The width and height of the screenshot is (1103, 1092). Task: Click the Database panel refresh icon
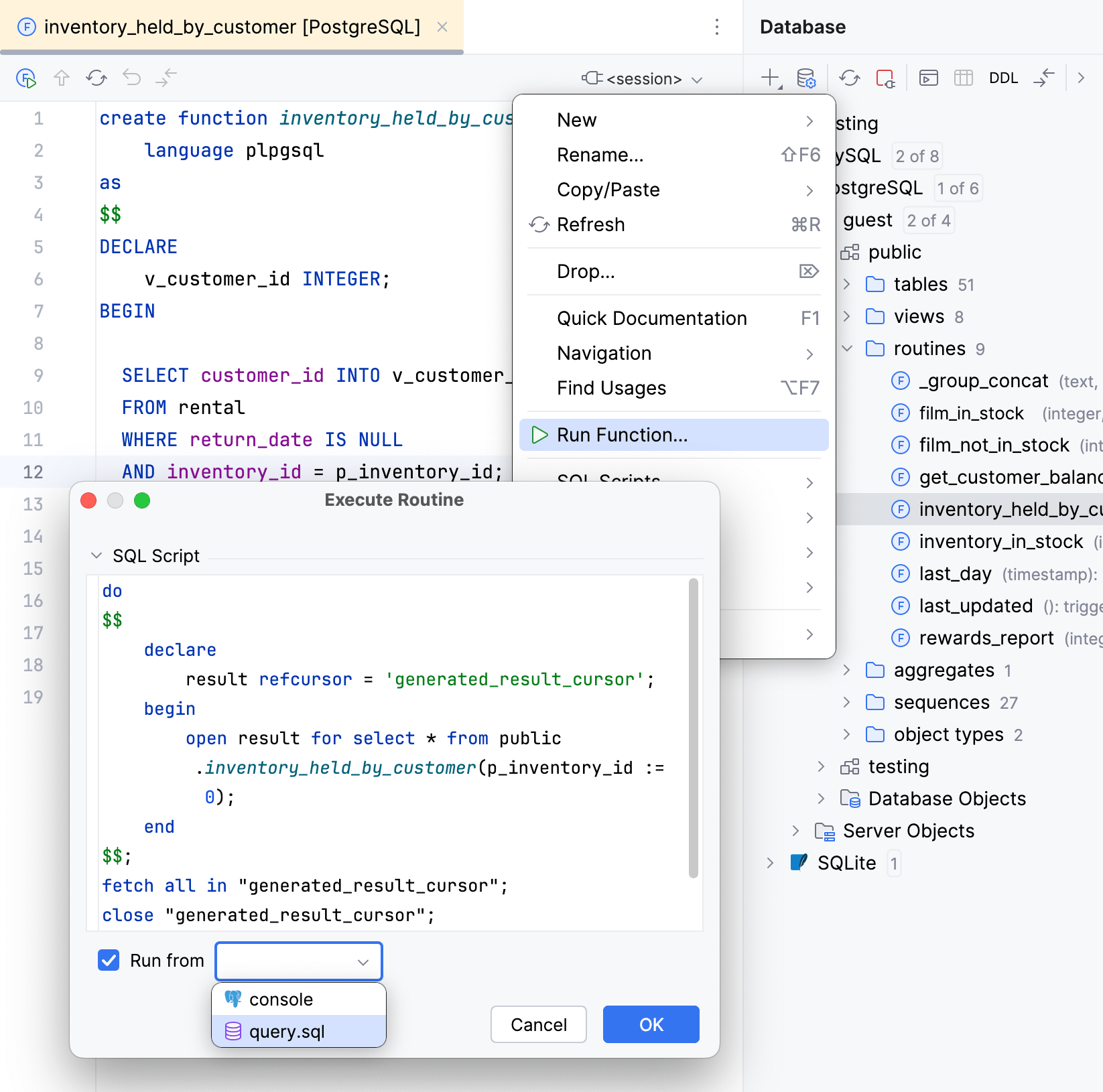click(850, 78)
